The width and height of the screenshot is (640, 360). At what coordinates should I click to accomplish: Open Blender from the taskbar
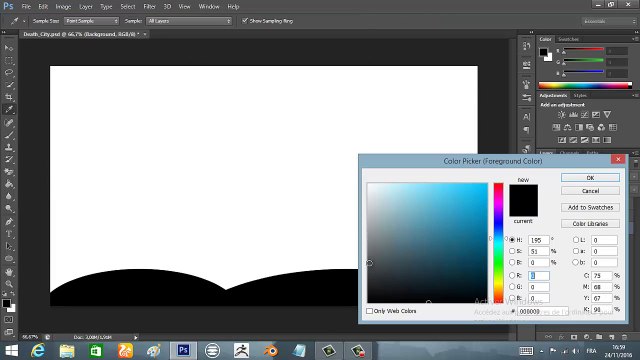click(270, 351)
